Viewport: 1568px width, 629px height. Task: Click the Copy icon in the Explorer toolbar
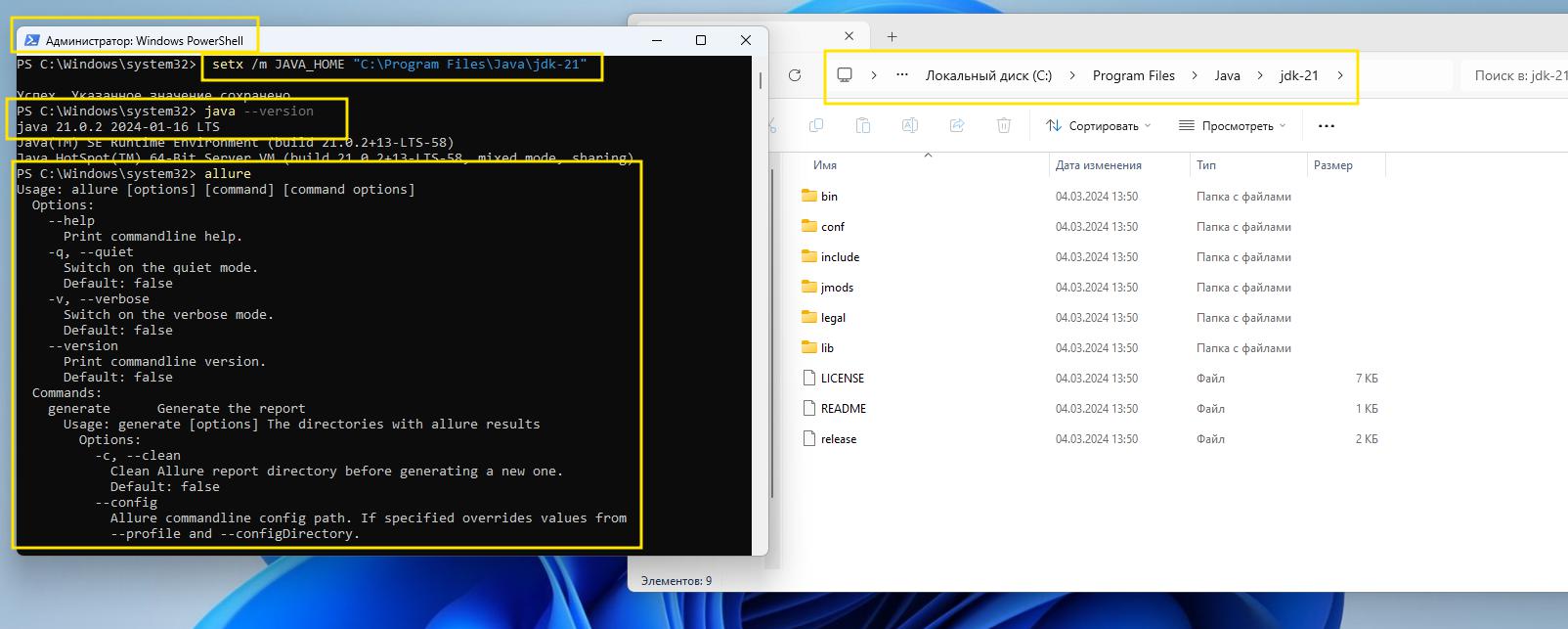pyautogui.click(x=816, y=125)
